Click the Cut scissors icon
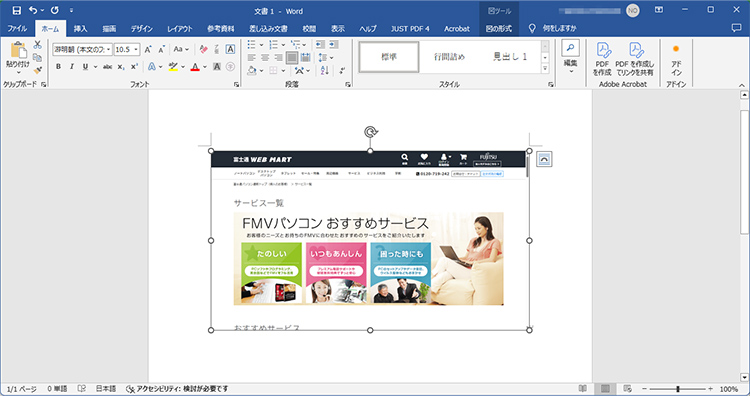This screenshot has width=750, height=396. 37,45
